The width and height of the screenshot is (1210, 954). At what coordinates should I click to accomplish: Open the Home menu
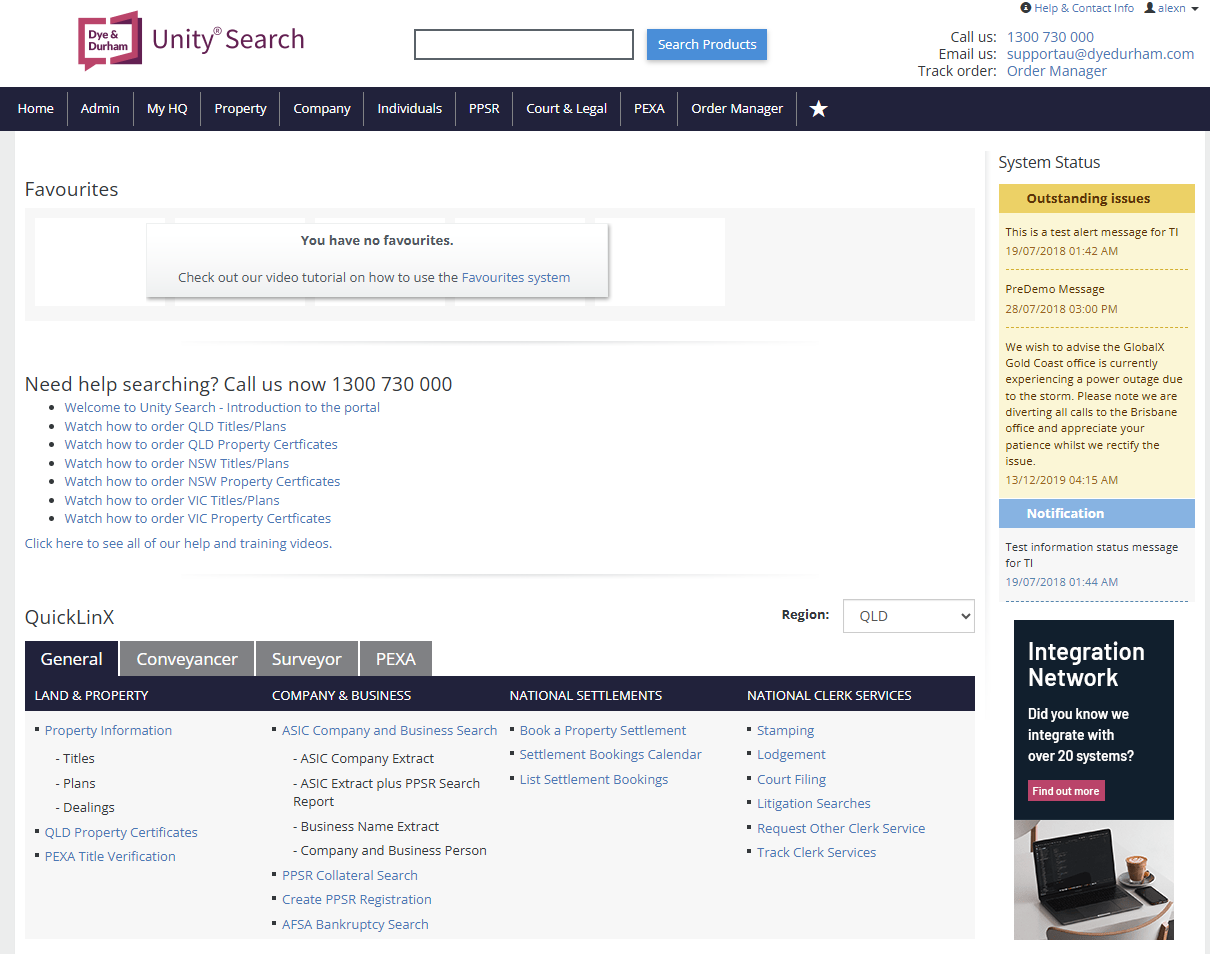tap(36, 108)
